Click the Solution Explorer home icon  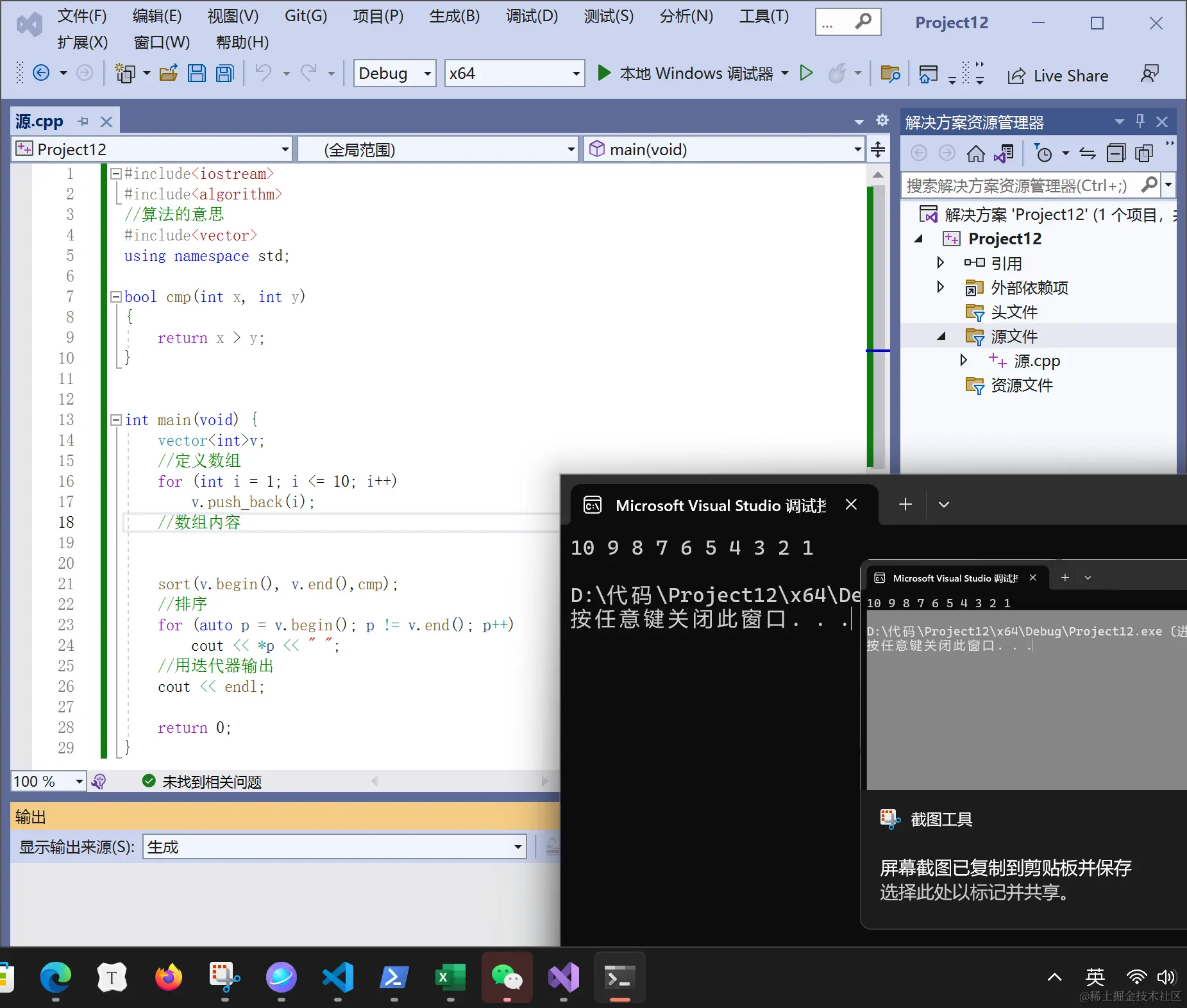(x=975, y=153)
